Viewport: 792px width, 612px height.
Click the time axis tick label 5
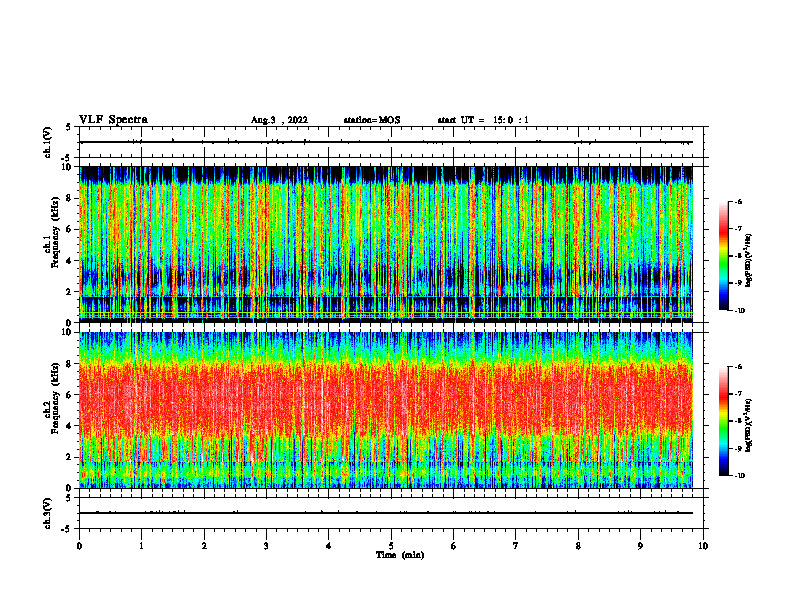point(391,546)
